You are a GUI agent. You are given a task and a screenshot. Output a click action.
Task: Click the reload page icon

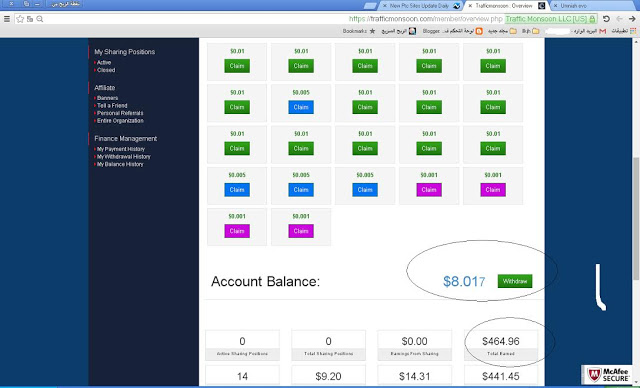[x=606, y=19]
